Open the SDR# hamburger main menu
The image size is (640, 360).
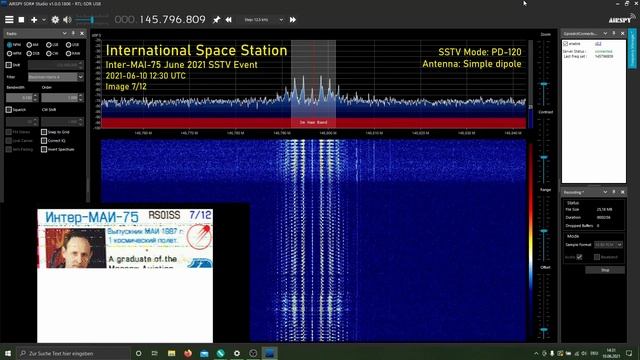[9, 20]
